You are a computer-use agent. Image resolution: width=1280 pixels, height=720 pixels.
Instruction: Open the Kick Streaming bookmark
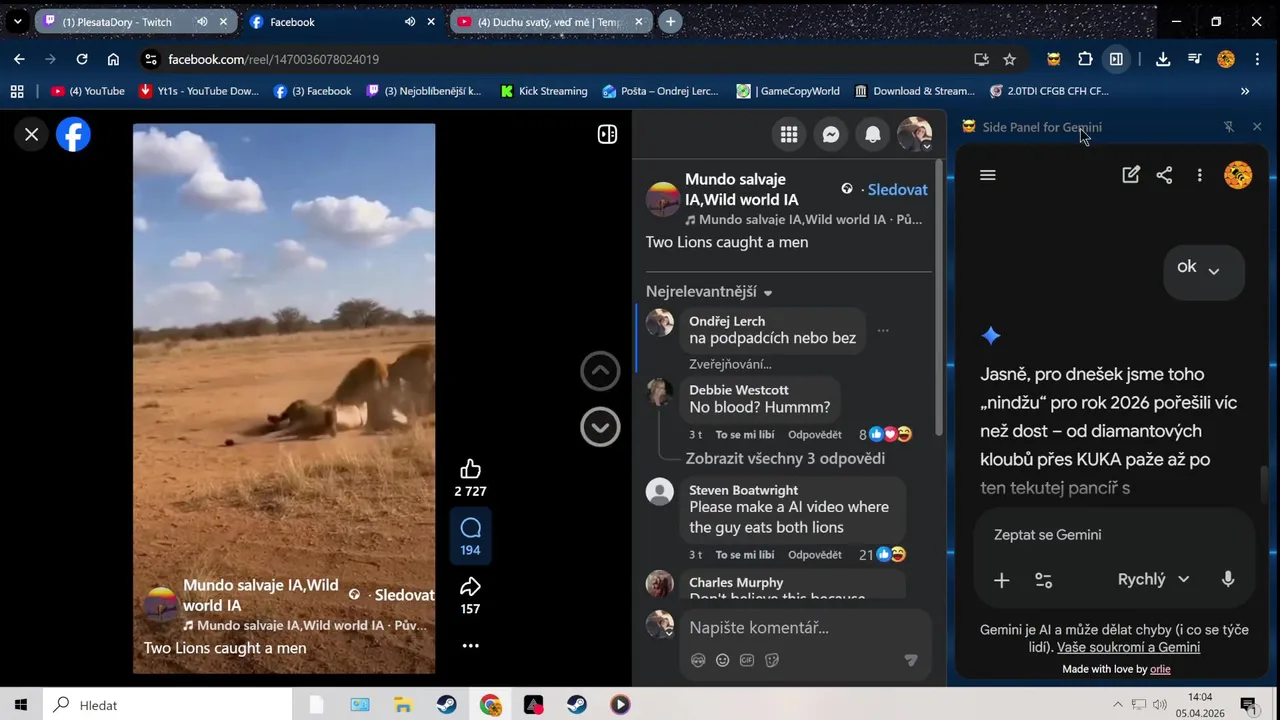(544, 91)
